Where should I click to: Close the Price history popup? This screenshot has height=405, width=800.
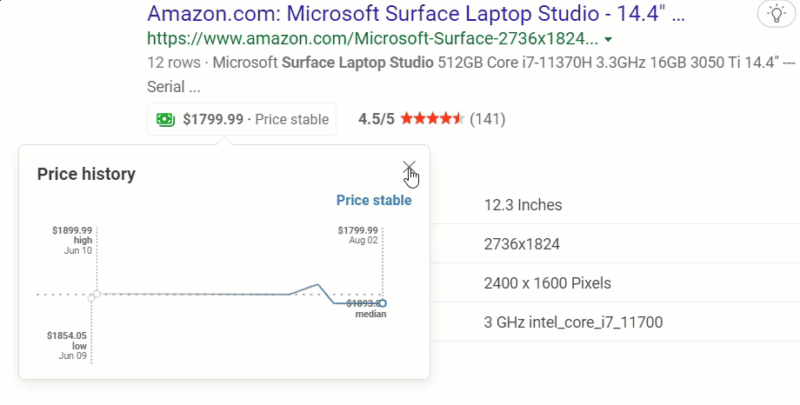[408, 168]
